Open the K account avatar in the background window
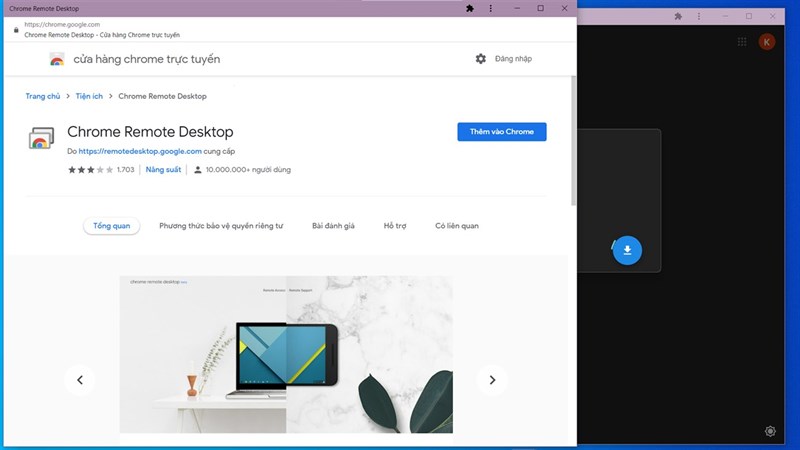 click(766, 42)
